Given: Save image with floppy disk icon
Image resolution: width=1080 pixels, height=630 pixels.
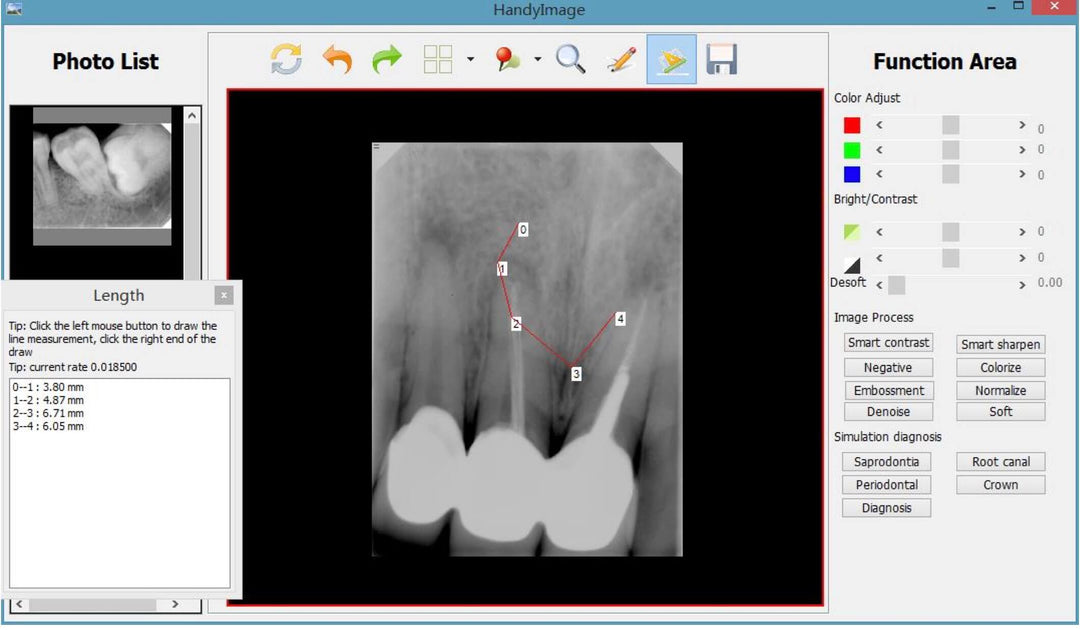Looking at the screenshot, I should point(721,59).
